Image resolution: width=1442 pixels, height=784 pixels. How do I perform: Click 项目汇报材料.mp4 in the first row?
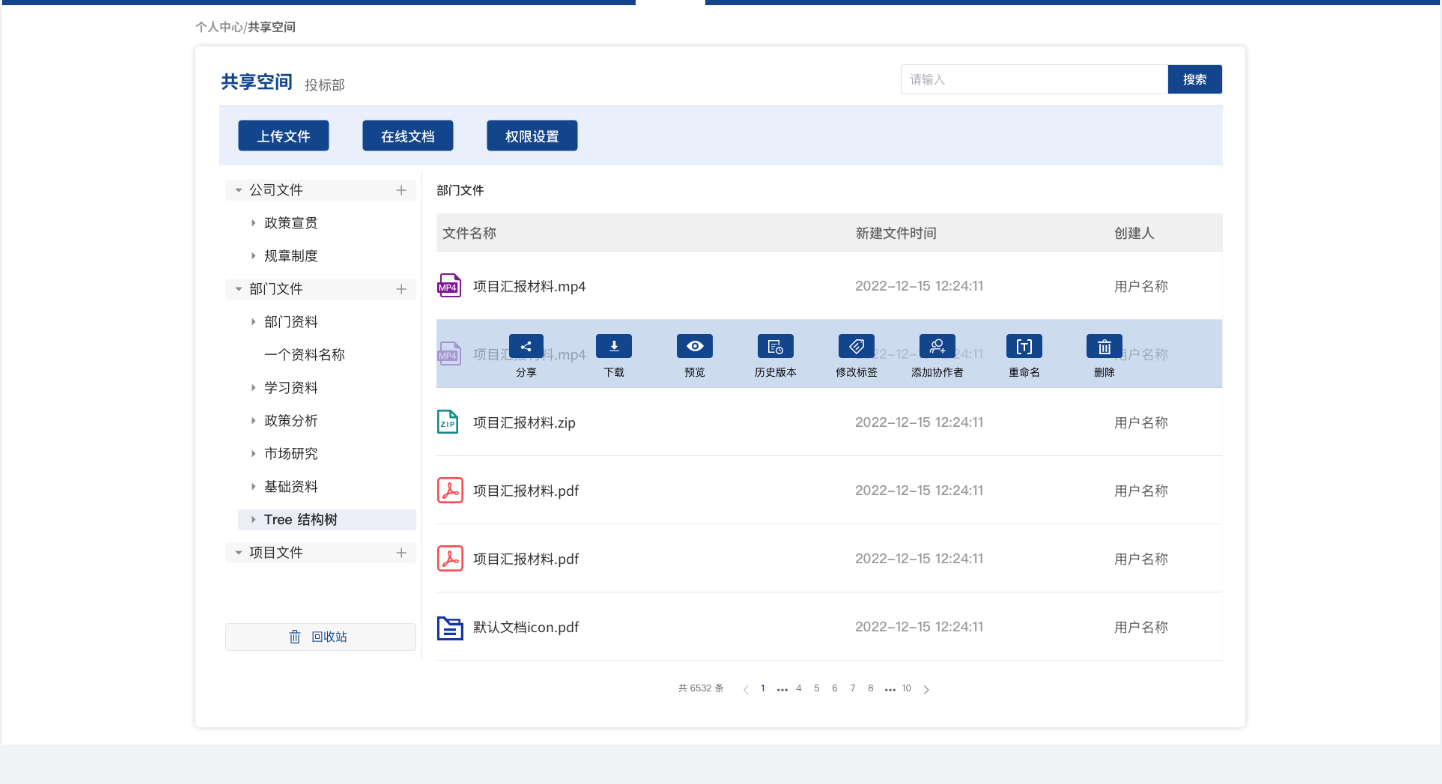529,286
